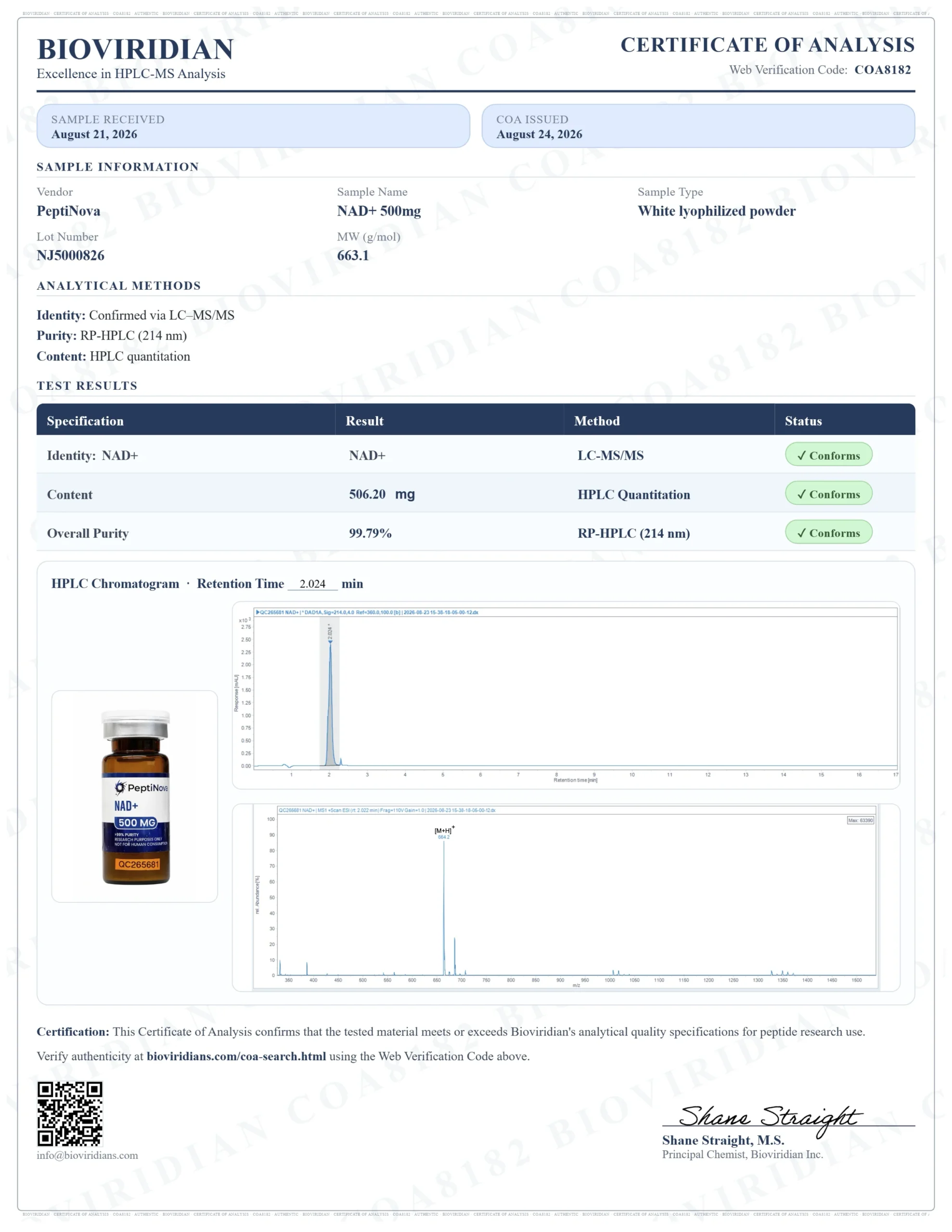Viewport: 952px width, 1232px height.
Task: Click the [M+H]+ peak label
Action: (x=445, y=830)
